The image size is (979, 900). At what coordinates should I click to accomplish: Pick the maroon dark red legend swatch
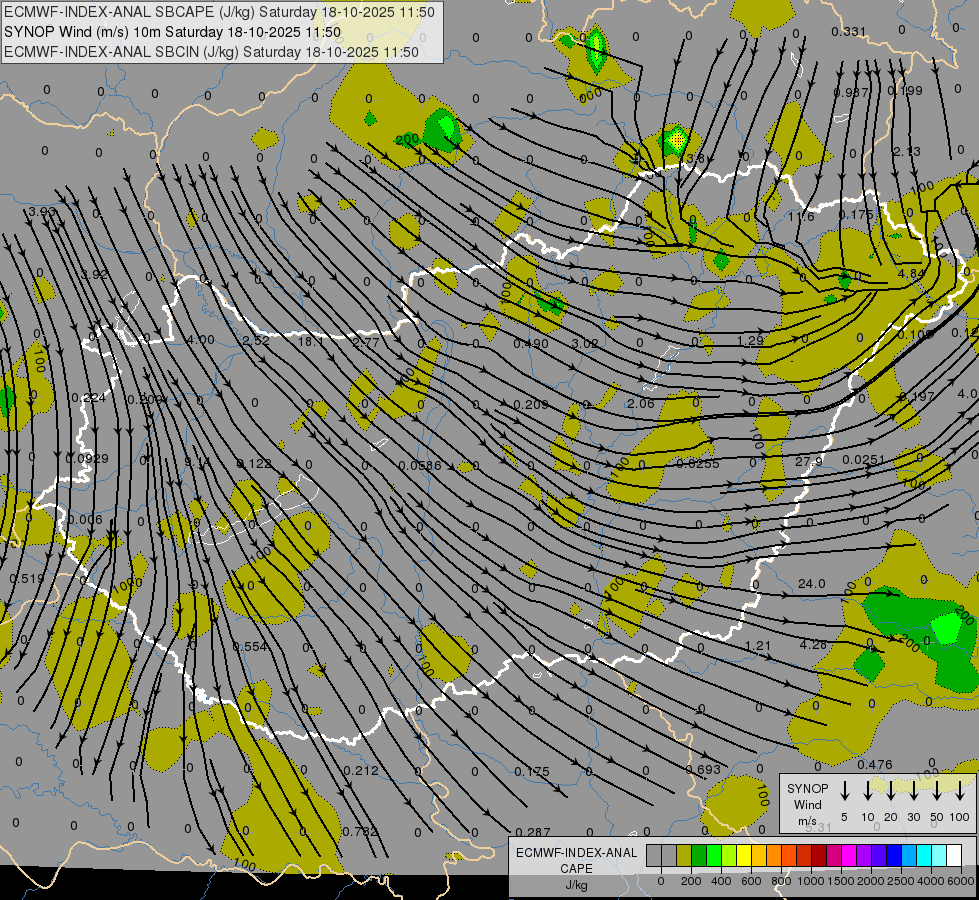pyautogui.click(x=819, y=855)
